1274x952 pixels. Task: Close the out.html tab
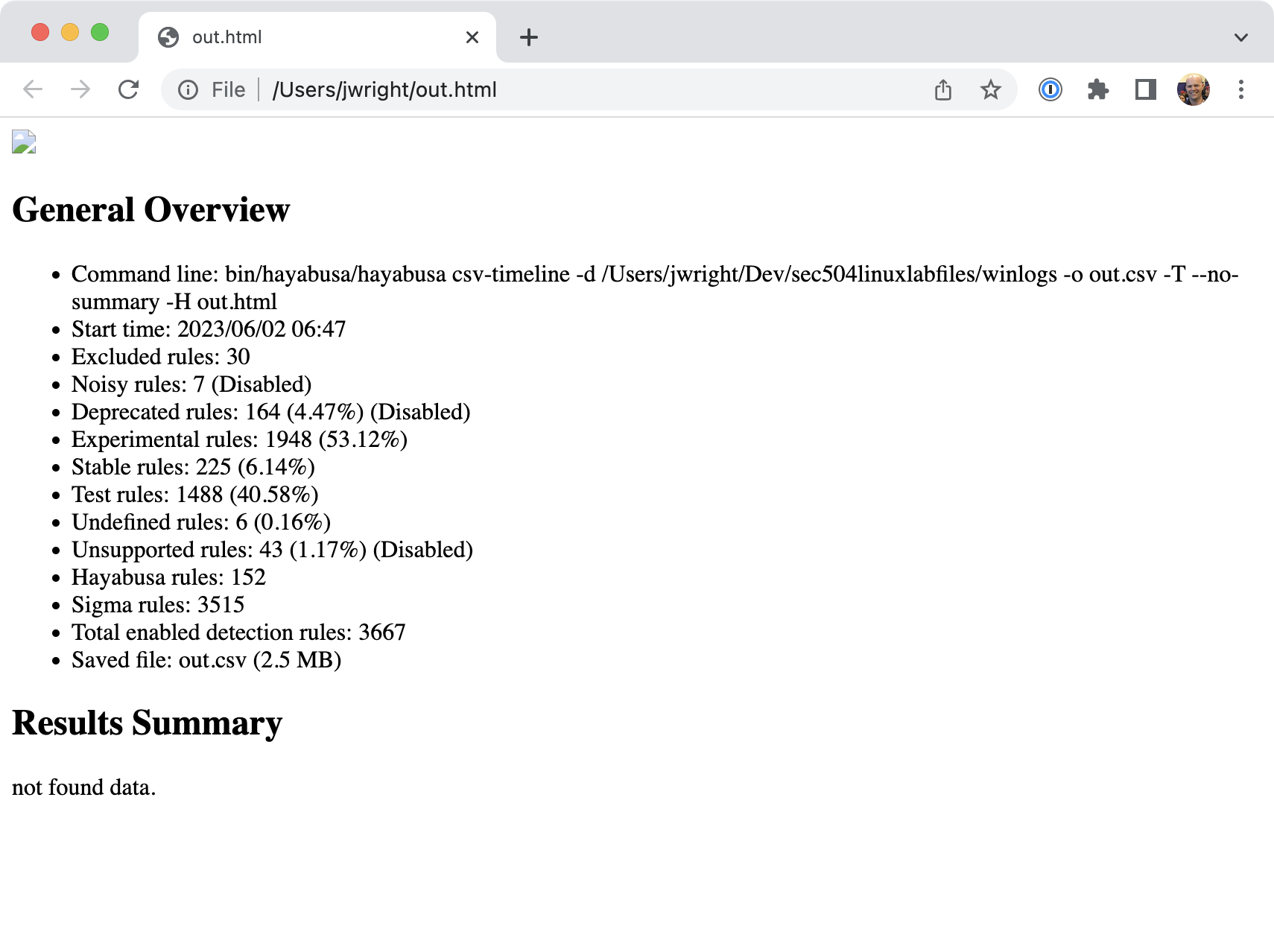[472, 37]
